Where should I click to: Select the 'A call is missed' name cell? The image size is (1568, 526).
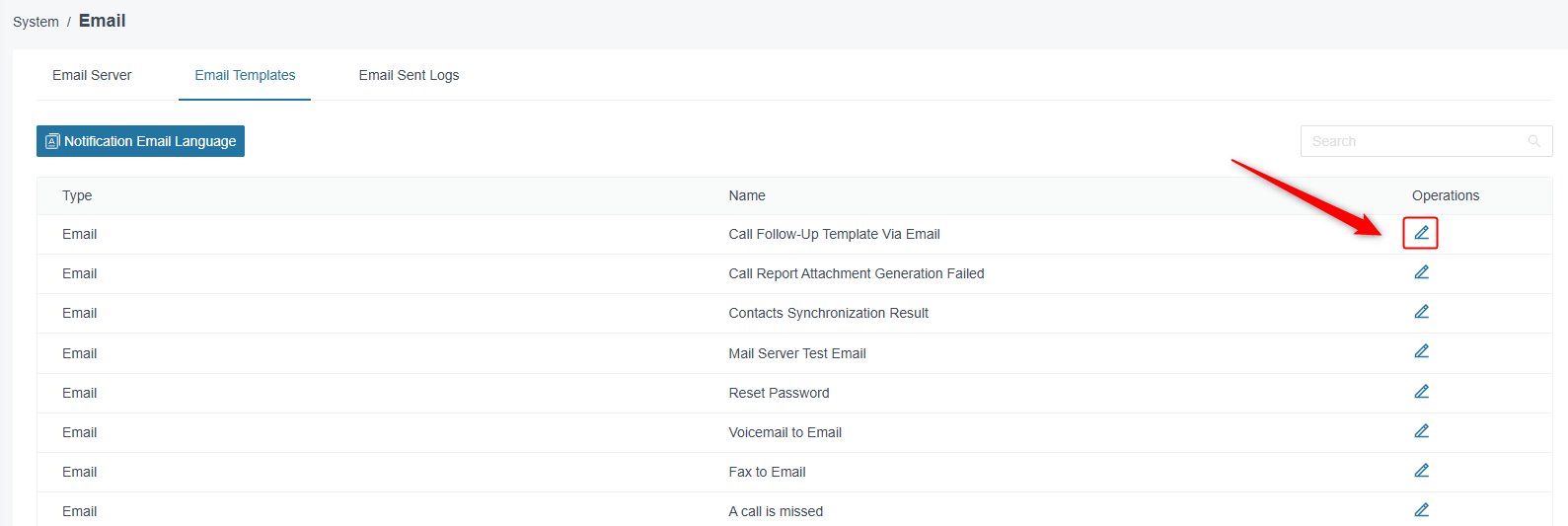coord(776,511)
